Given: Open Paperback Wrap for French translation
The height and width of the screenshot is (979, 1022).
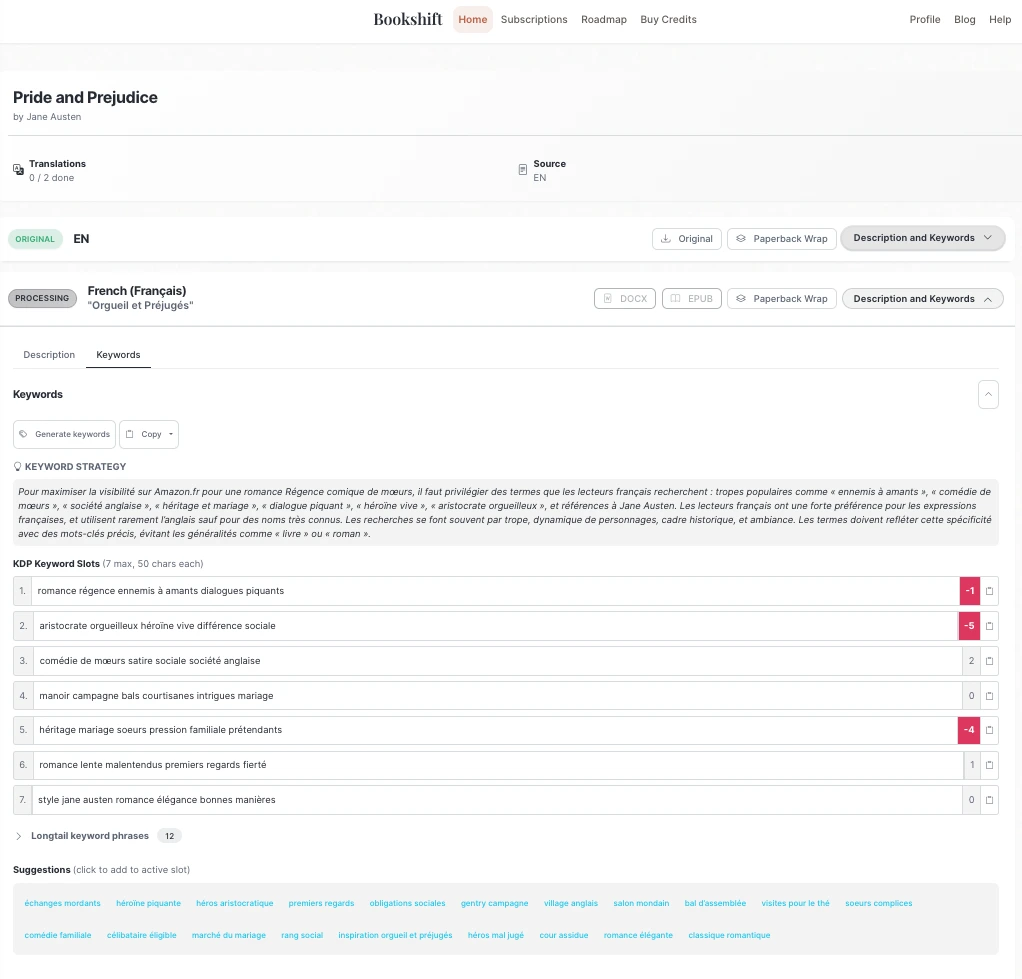Looking at the screenshot, I should pyautogui.click(x=781, y=299).
